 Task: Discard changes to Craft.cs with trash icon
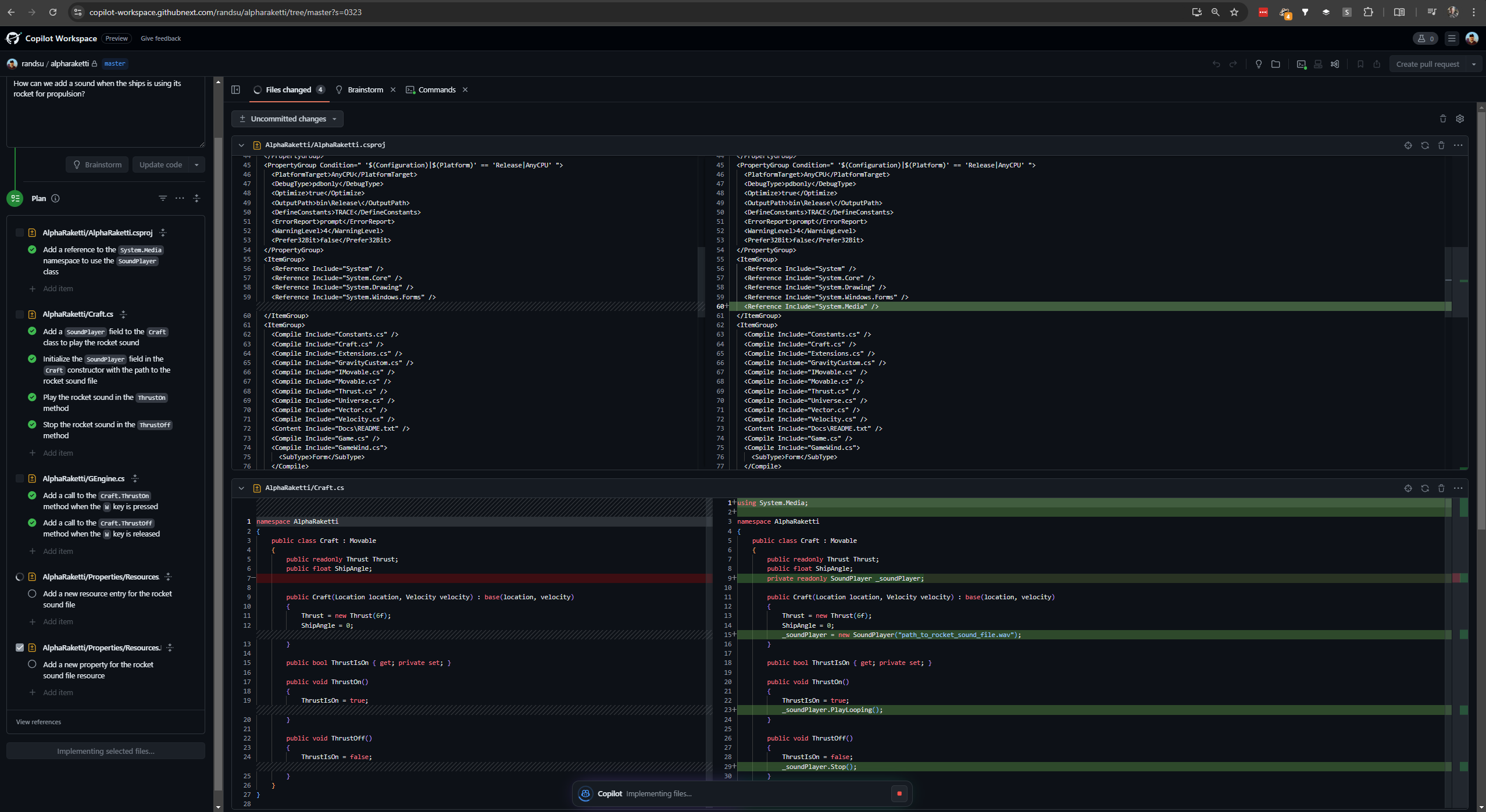(x=1441, y=488)
